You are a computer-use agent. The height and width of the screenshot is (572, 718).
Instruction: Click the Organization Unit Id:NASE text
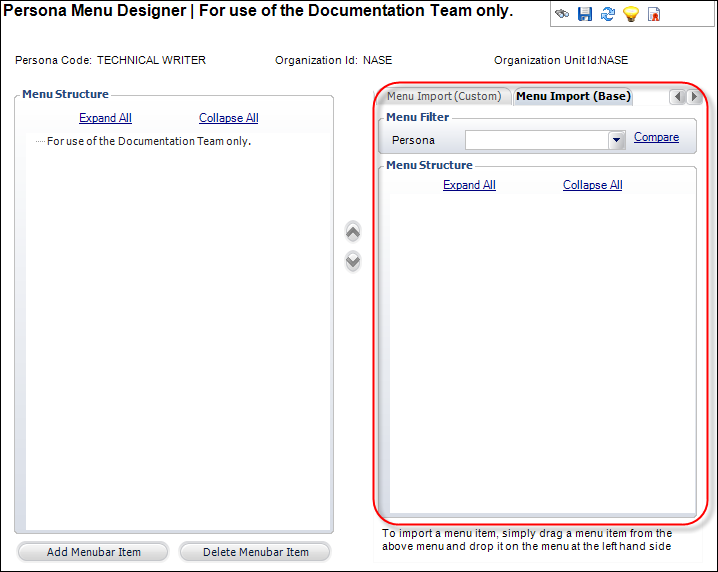(x=561, y=60)
